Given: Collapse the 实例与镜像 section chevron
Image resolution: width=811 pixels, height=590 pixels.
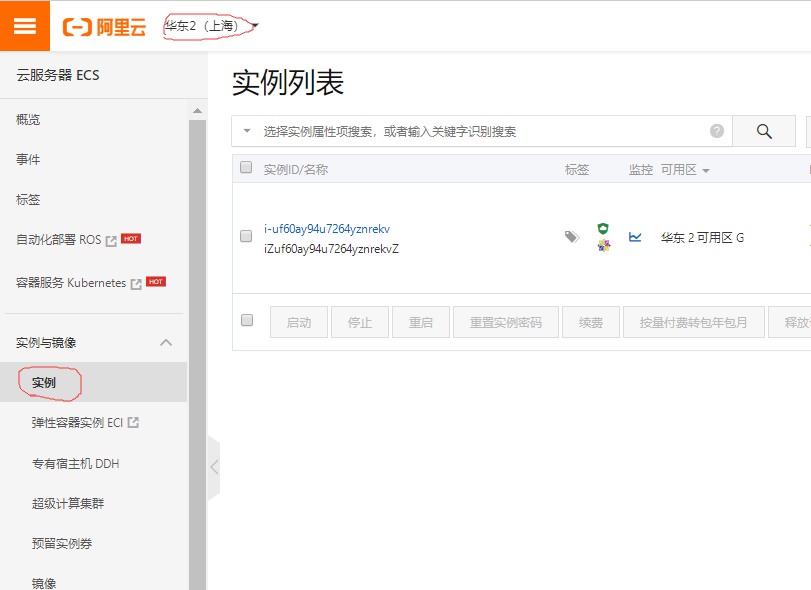Looking at the screenshot, I should coord(166,342).
